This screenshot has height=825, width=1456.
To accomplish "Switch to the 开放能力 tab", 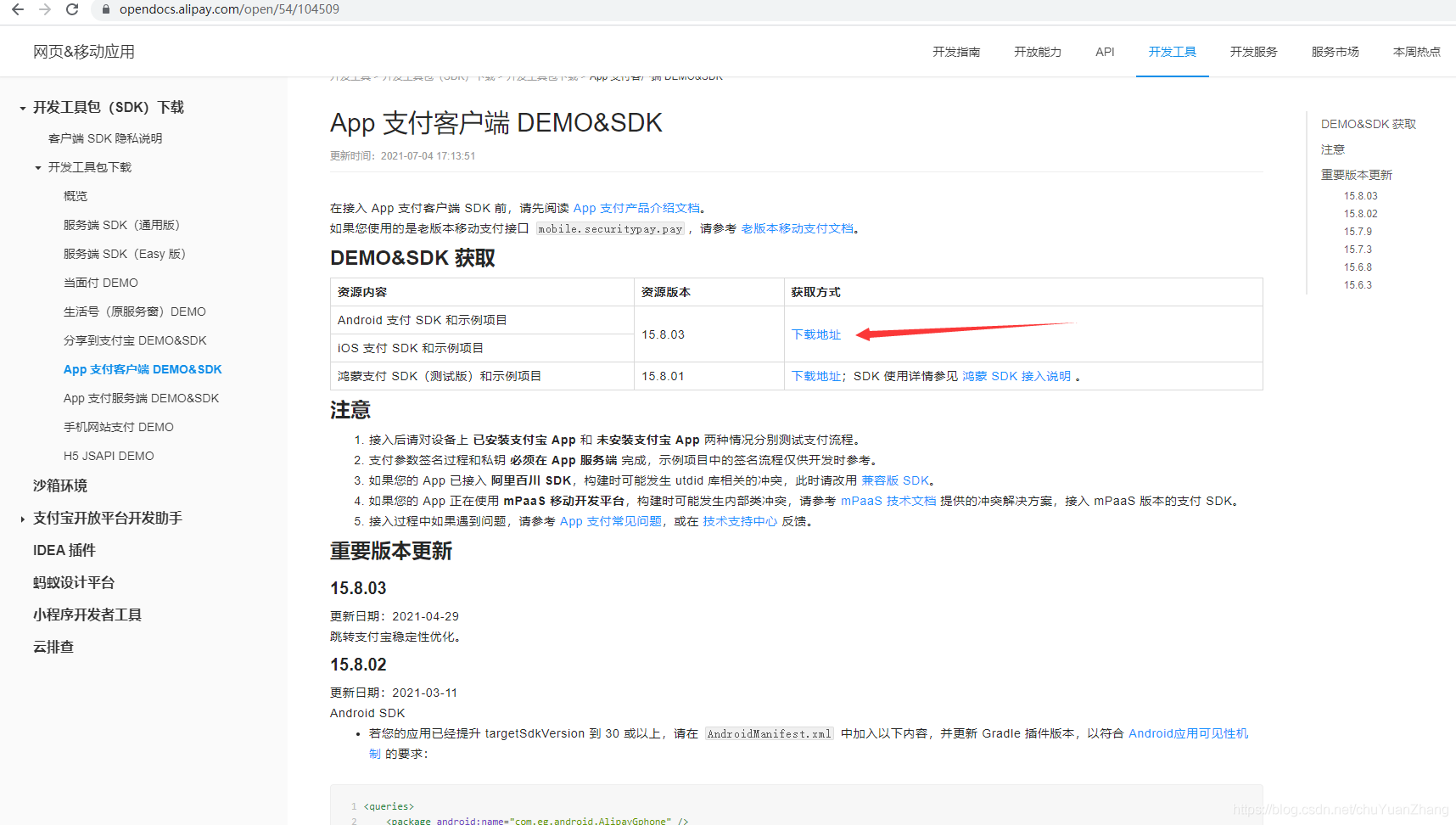I will (1037, 51).
